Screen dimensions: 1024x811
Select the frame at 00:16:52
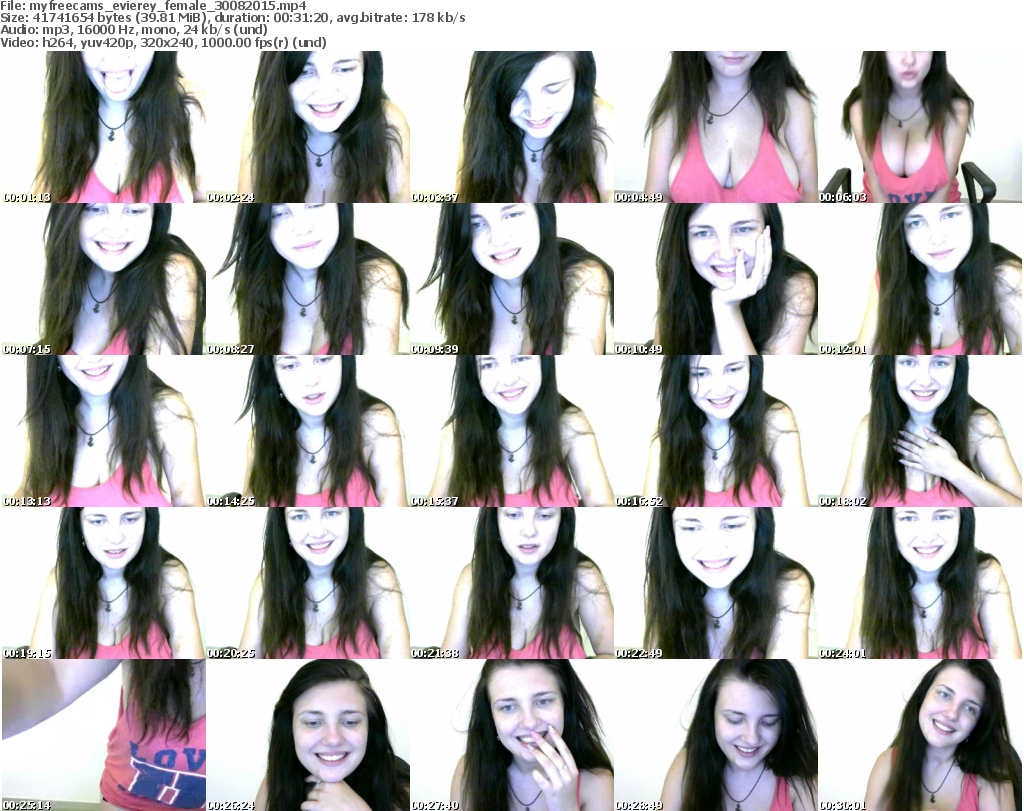pos(715,431)
